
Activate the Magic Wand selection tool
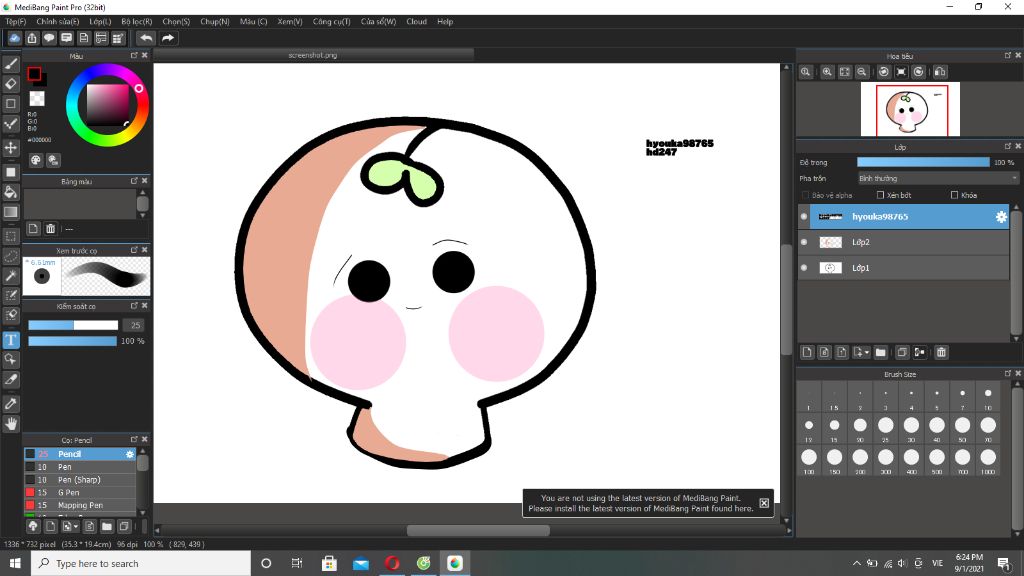(11, 276)
